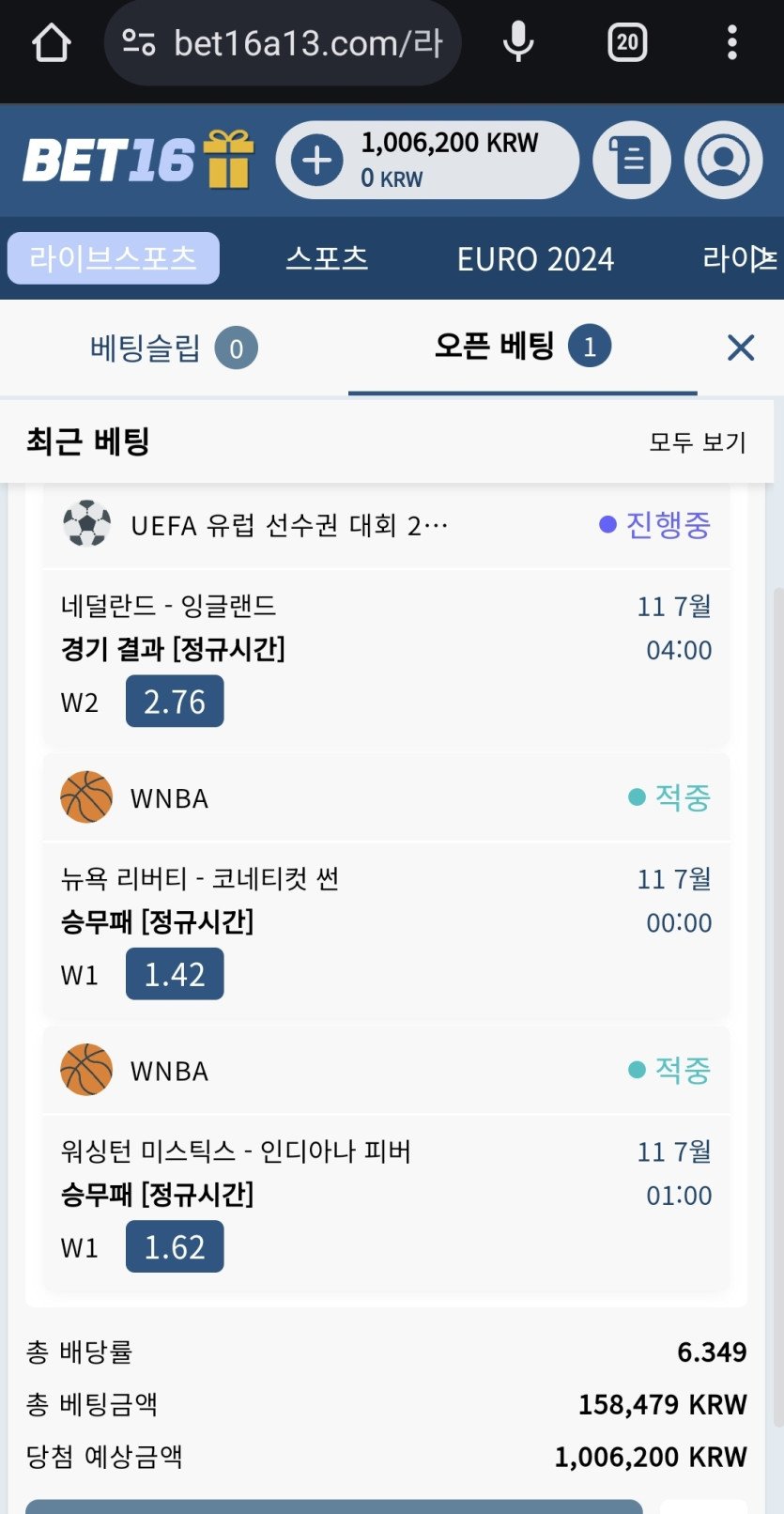Open the browser three-dot menu
Image resolution: width=784 pixels, height=1514 pixels.
tap(732, 42)
